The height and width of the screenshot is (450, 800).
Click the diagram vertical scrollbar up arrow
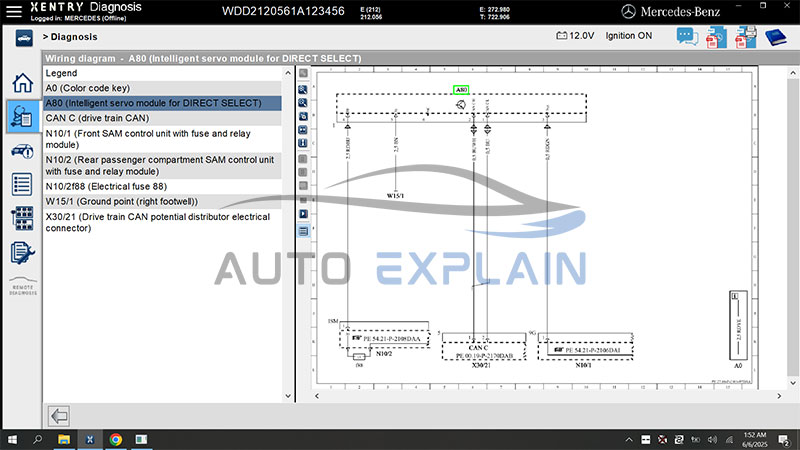pyautogui.click(x=792, y=73)
